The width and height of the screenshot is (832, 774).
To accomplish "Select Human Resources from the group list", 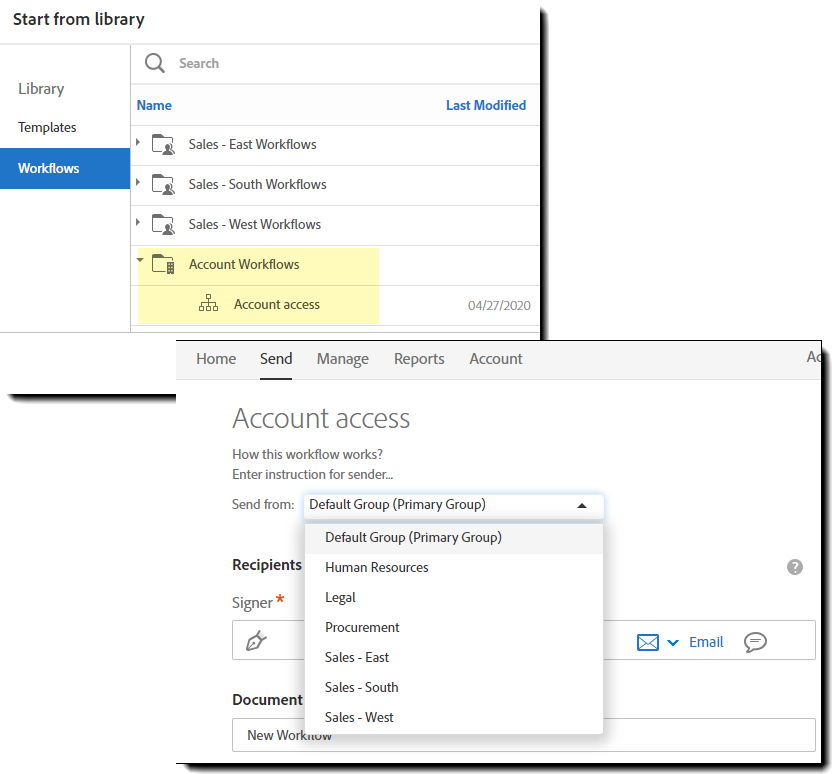I will (454, 568).
